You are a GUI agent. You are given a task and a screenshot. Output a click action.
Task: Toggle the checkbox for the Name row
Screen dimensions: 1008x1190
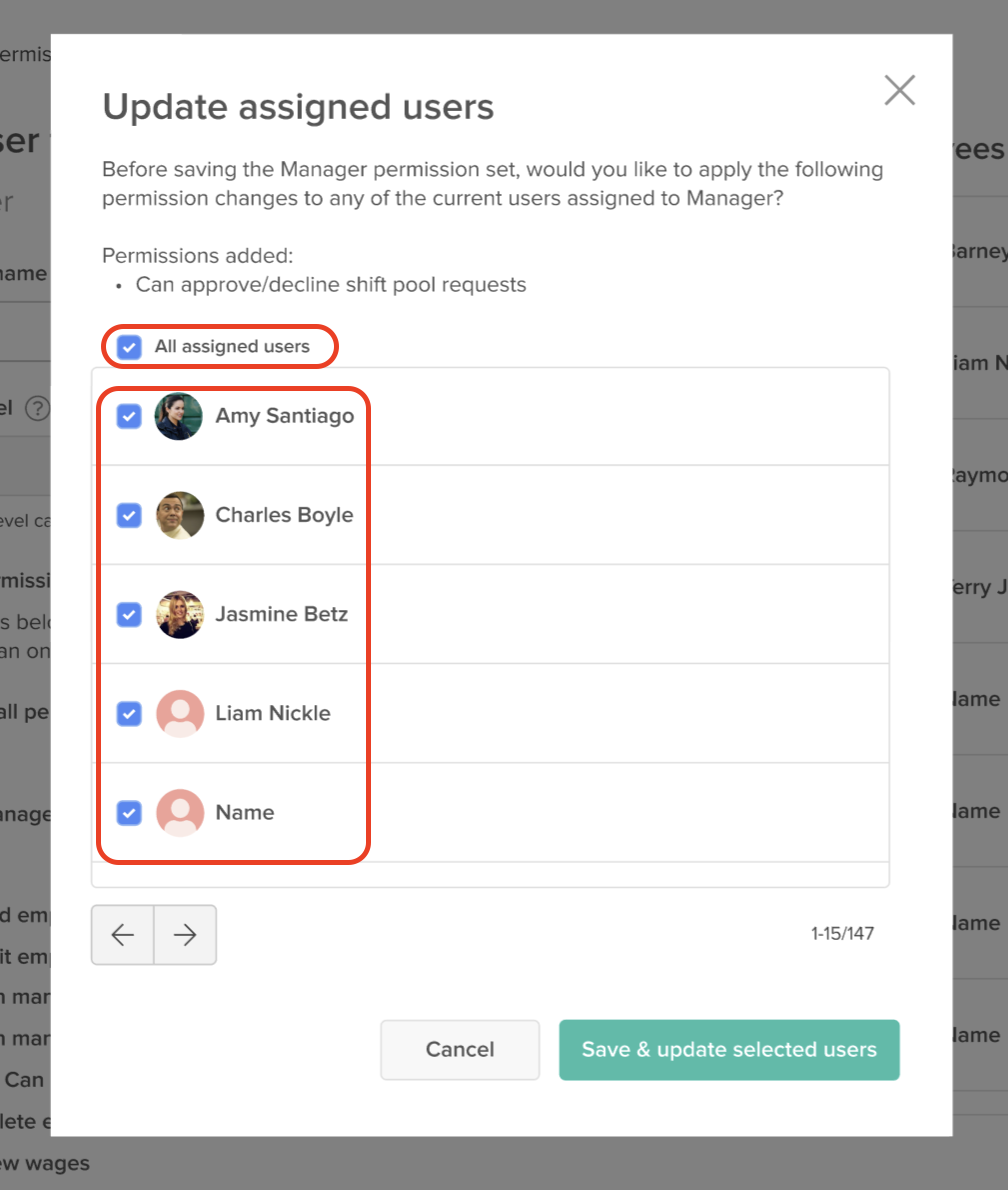pyautogui.click(x=129, y=813)
